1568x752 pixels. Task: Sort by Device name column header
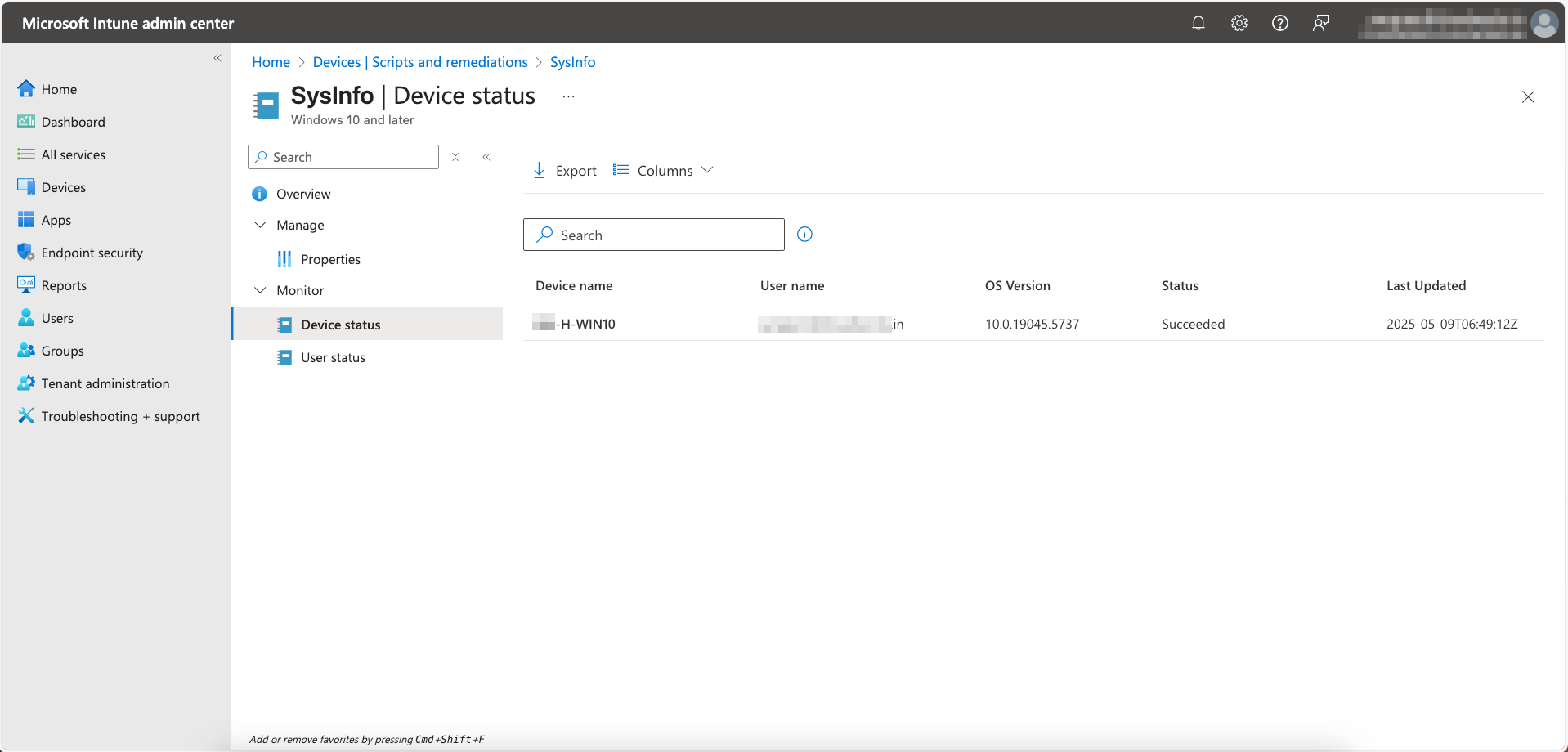click(574, 285)
